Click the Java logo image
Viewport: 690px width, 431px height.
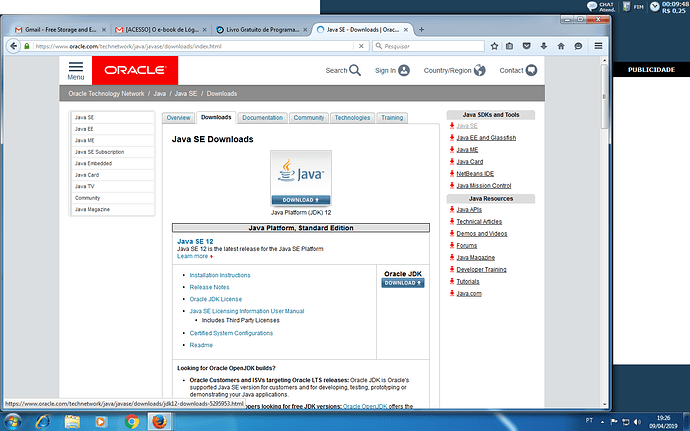coord(301,173)
